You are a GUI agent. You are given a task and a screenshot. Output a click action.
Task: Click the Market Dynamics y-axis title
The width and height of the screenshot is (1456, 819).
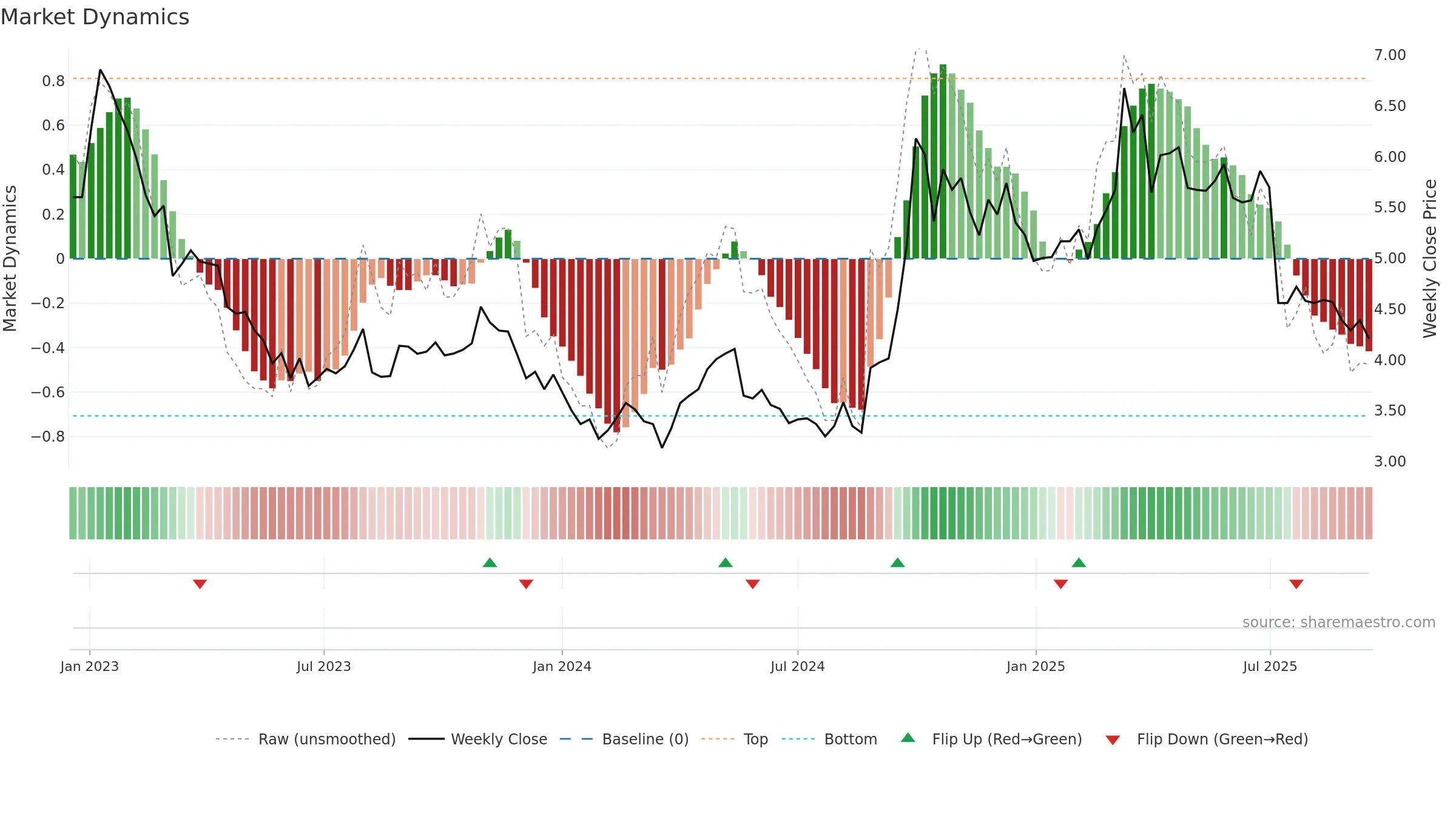[10, 258]
